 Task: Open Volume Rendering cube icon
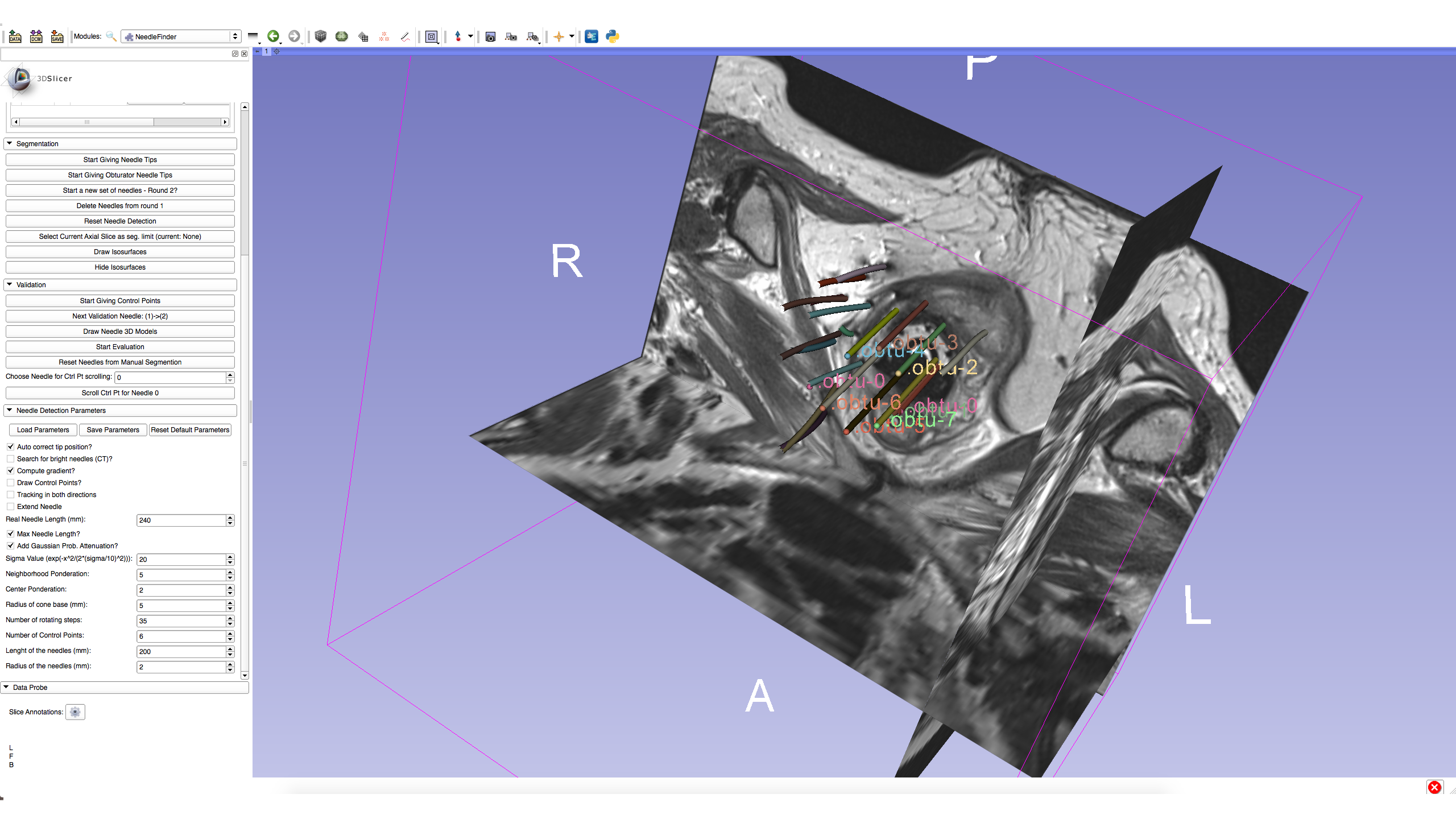click(321, 36)
